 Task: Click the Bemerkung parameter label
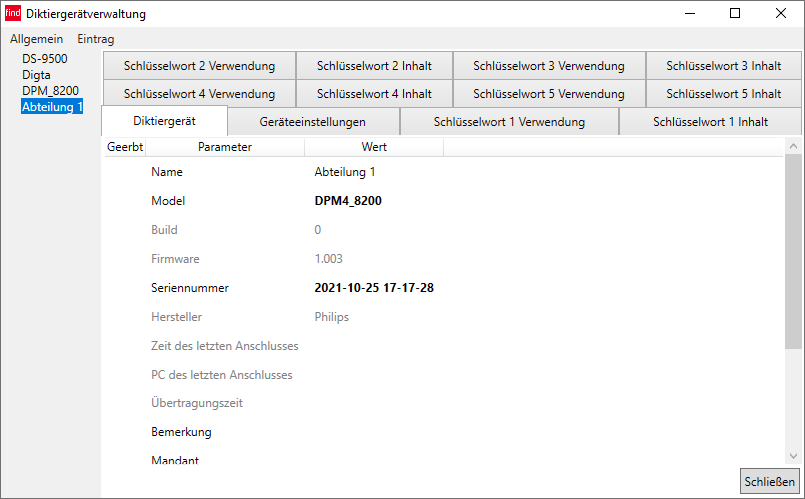181,432
